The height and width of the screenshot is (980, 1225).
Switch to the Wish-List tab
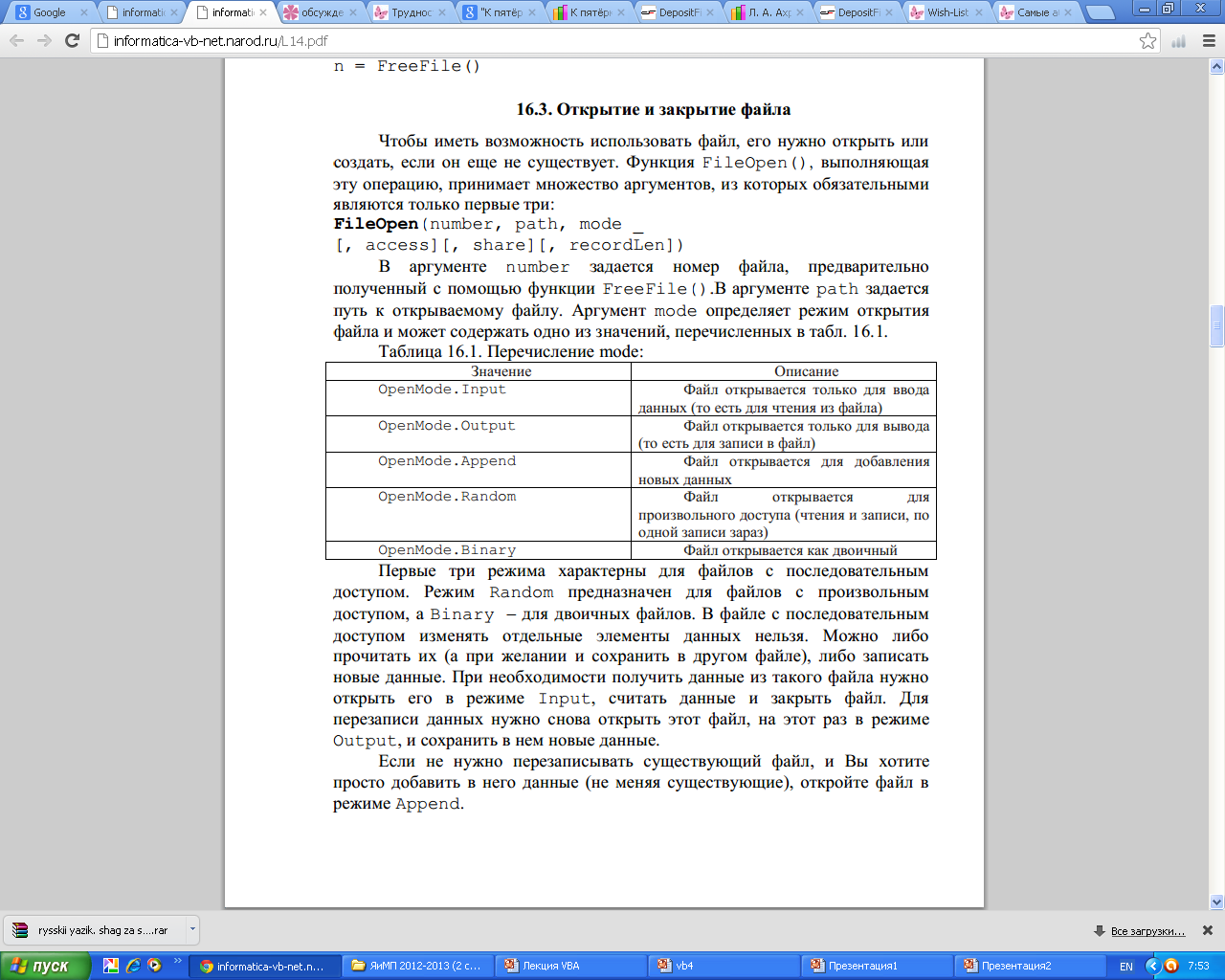(x=946, y=12)
